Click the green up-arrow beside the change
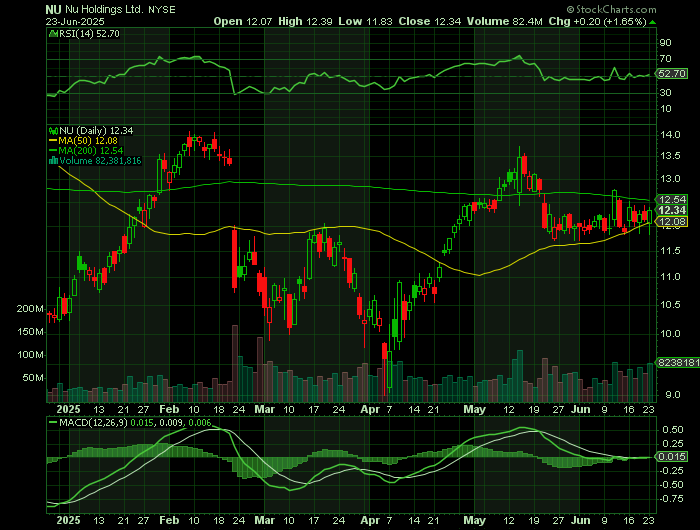 652,22
